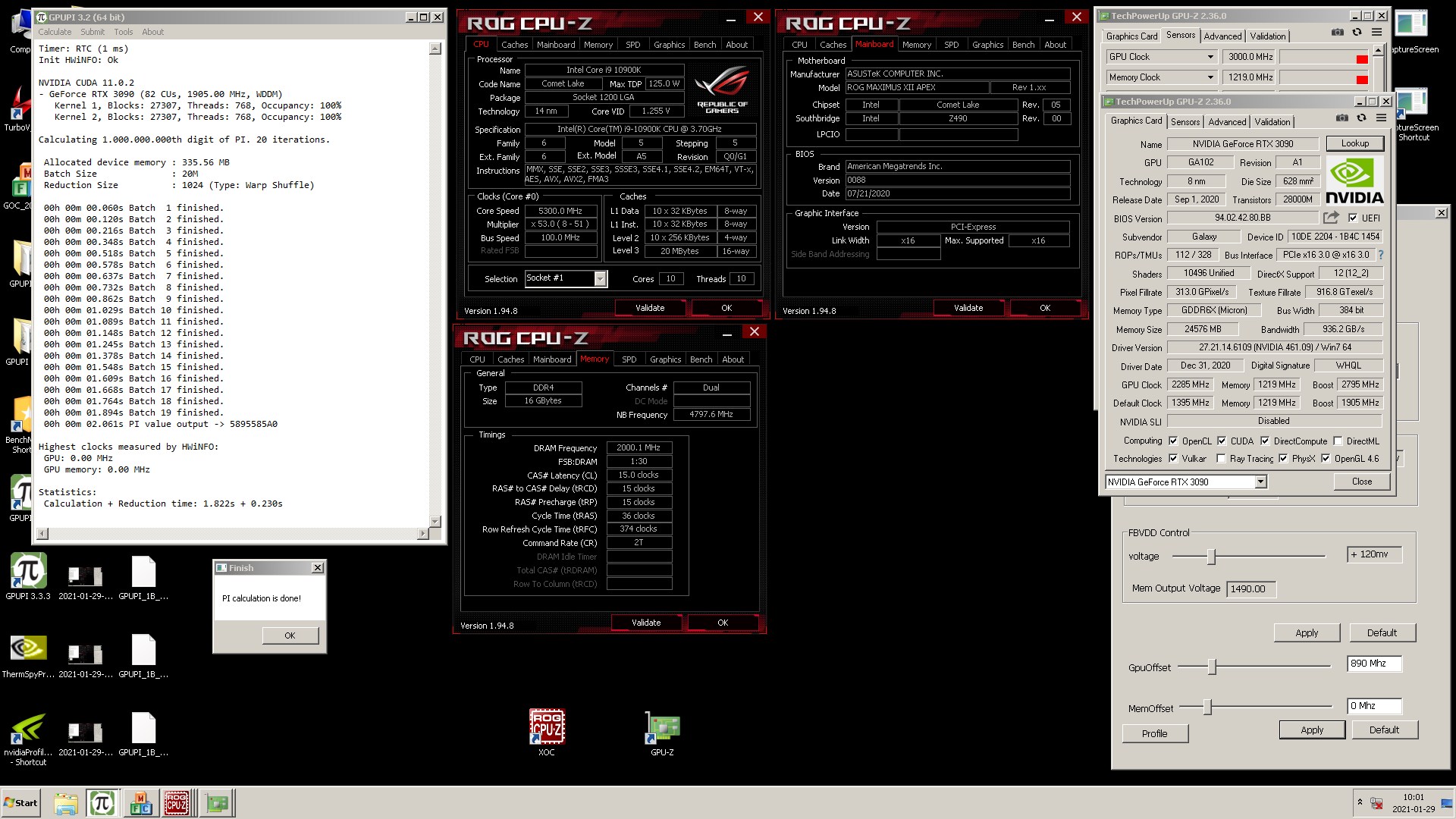Open Socket #1 selection dropdown in CPU-Z
The image size is (1456, 819).
pos(601,279)
